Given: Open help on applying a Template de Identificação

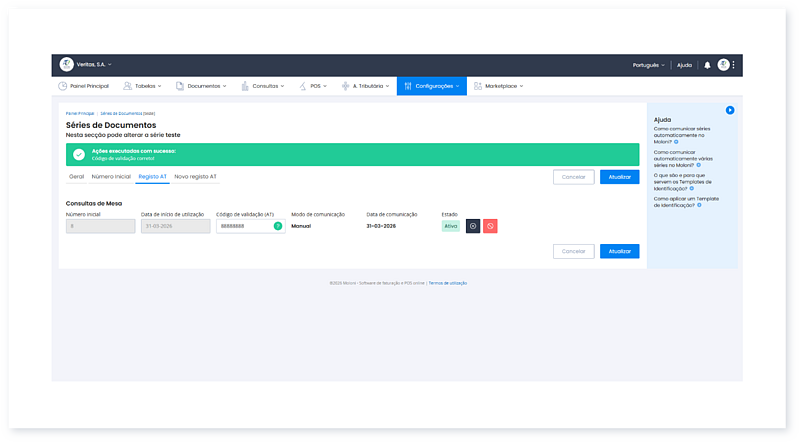Looking at the screenshot, I should point(686,202).
